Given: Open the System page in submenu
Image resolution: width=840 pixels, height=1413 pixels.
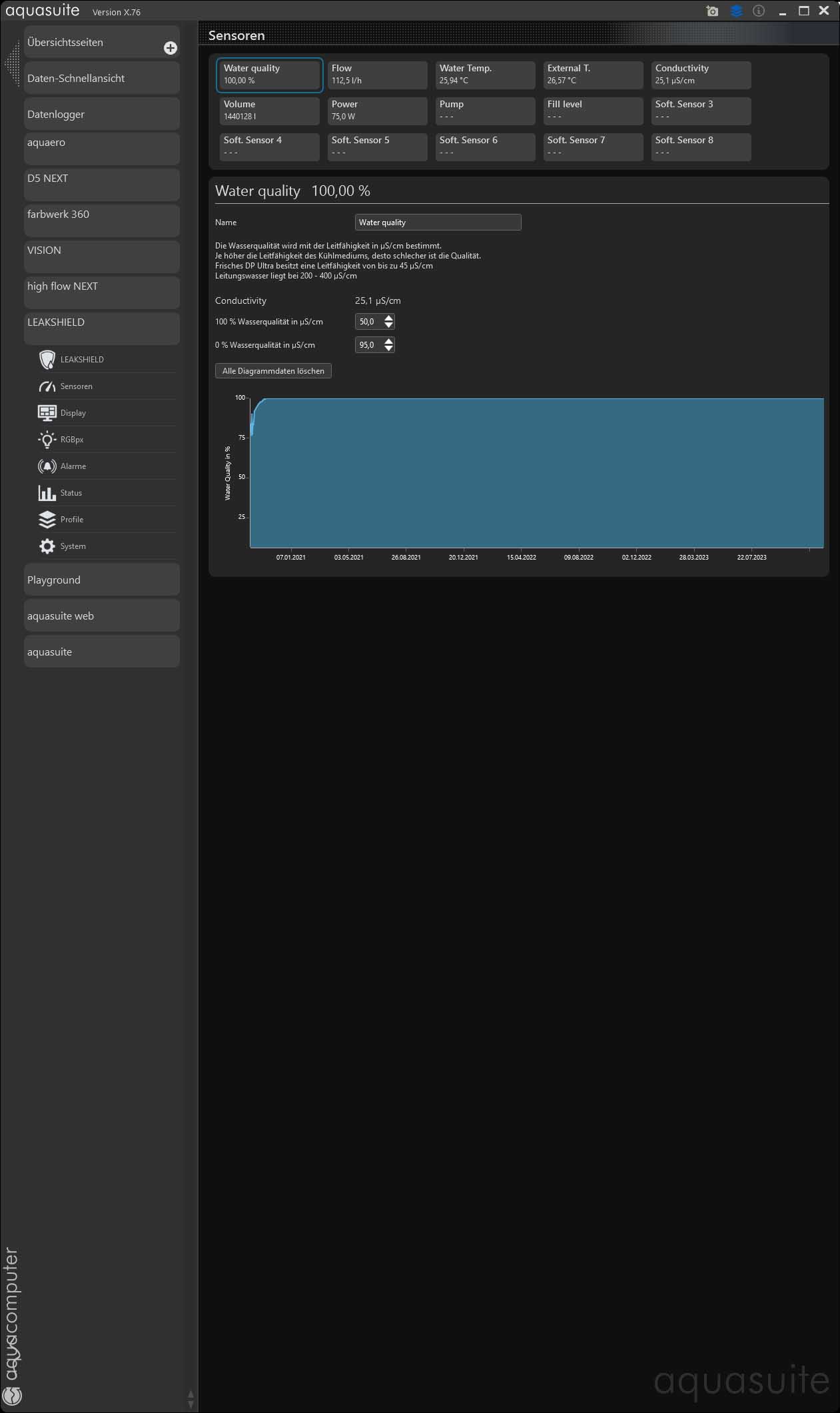Looking at the screenshot, I should pyautogui.click(x=107, y=546).
